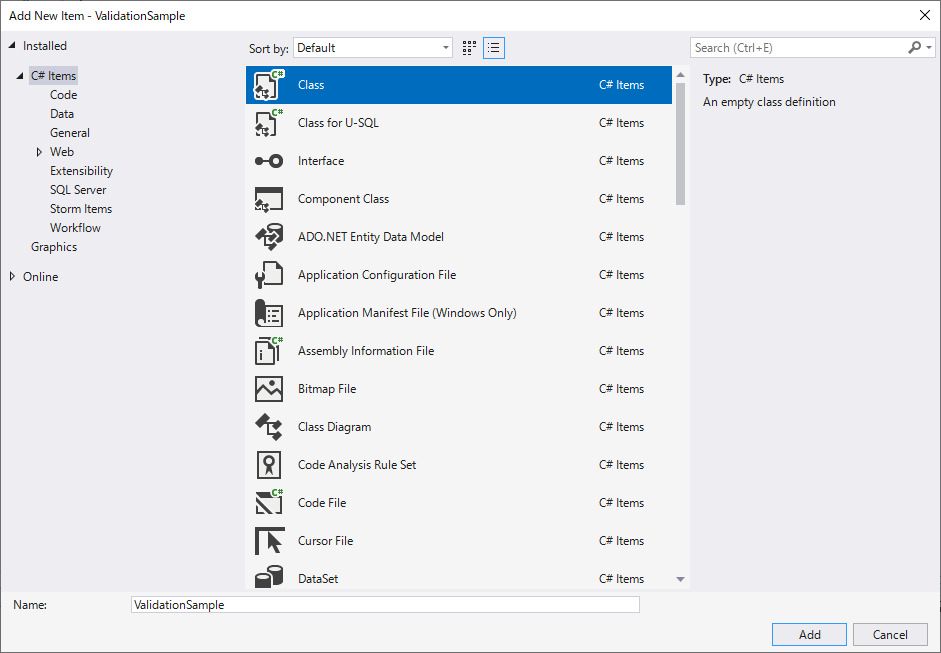The image size is (941, 653).
Task: Click the Code File label
Action: tap(322, 503)
